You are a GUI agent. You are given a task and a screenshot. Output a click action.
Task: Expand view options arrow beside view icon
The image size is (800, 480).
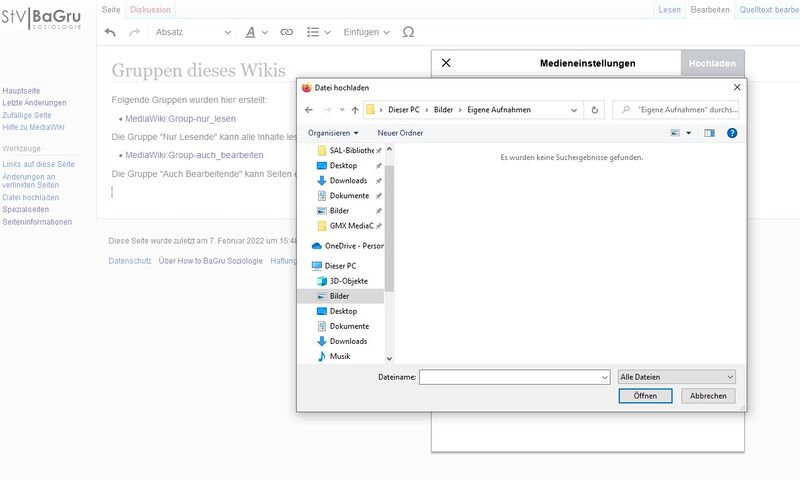click(x=689, y=133)
